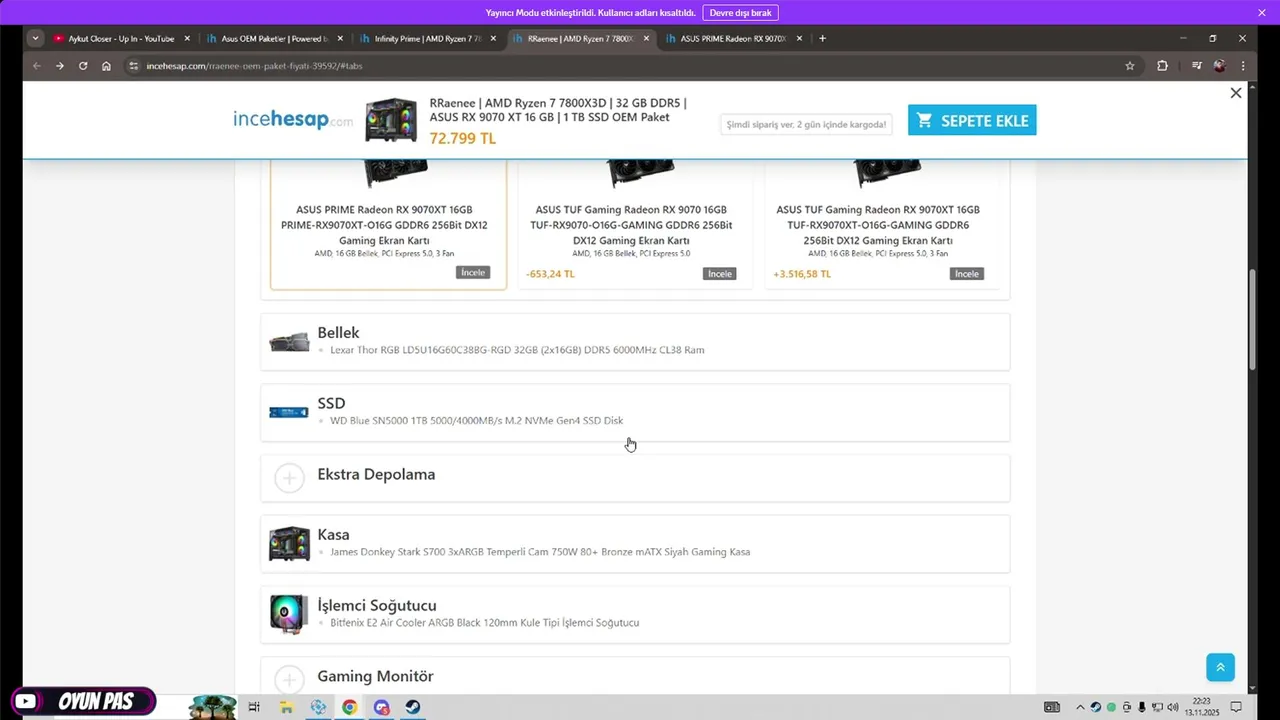Click the Bitfenix cooler thumbnail
Viewport: 1280px width, 720px height.
click(289, 614)
